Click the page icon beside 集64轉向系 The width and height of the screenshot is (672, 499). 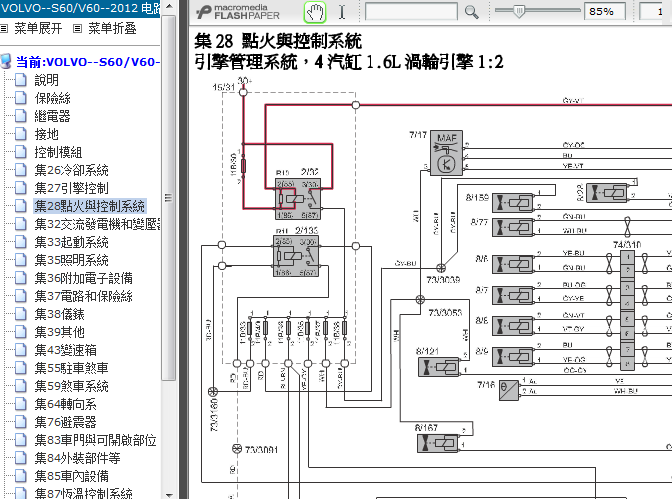coord(21,404)
